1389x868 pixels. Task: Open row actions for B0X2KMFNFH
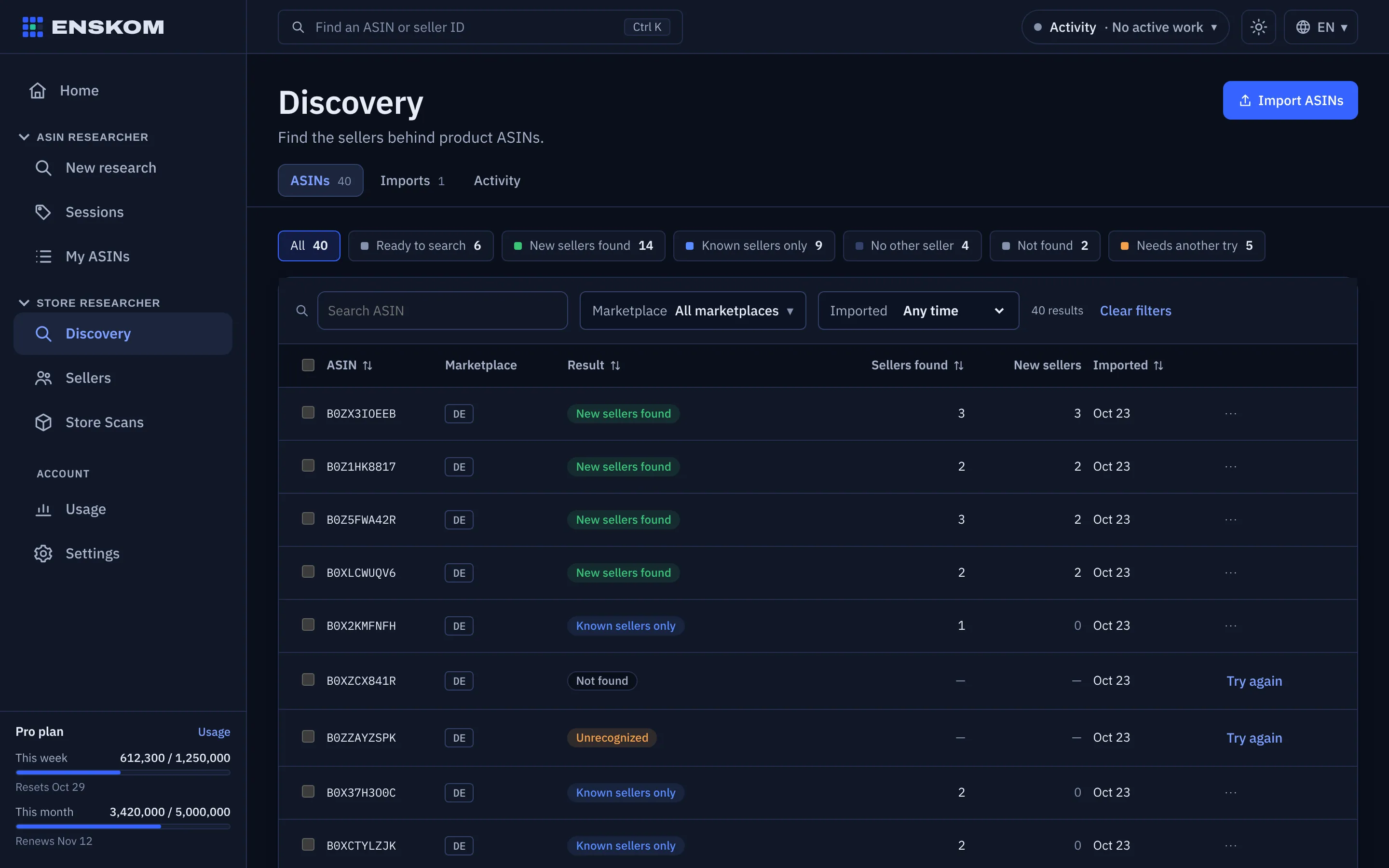coord(1231,626)
